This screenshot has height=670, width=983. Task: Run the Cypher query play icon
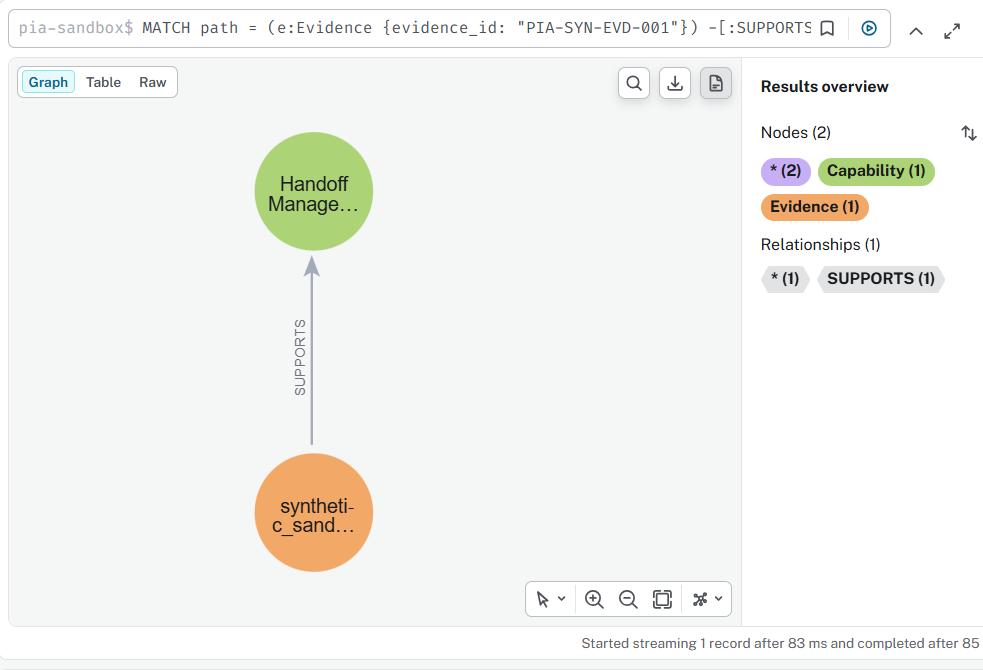coord(869,28)
